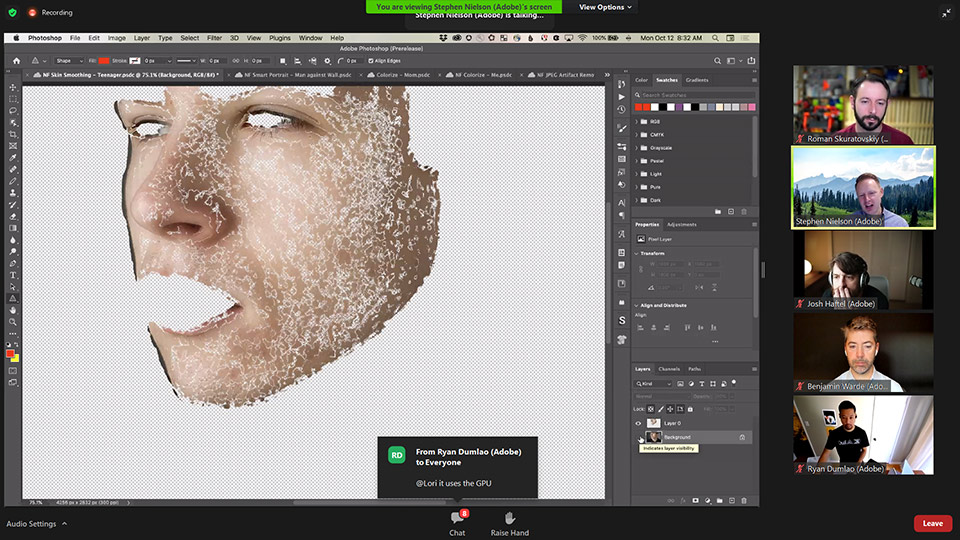
Task: Open Audio Settings in Zoom
Action: pyautogui.click(x=31, y=524)
